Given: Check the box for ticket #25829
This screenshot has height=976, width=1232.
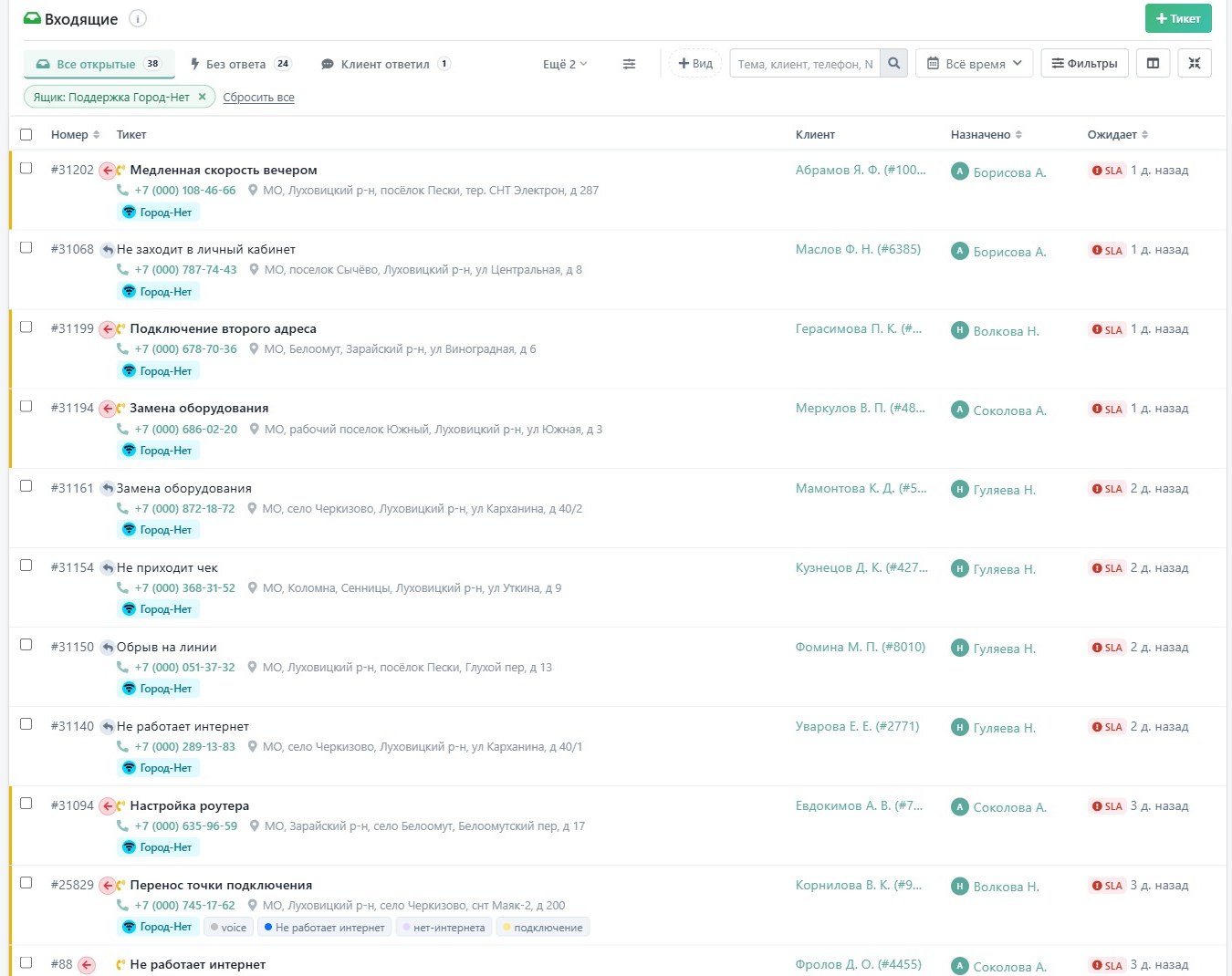Looking at the screenshot, I should (x=26, y=882).
